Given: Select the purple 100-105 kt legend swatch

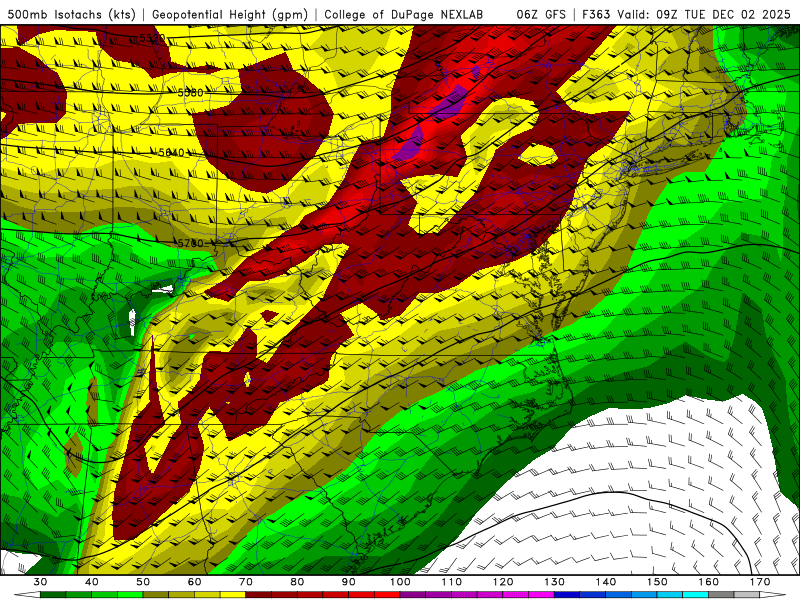Looking at the screenshot, I should (413, 595).
